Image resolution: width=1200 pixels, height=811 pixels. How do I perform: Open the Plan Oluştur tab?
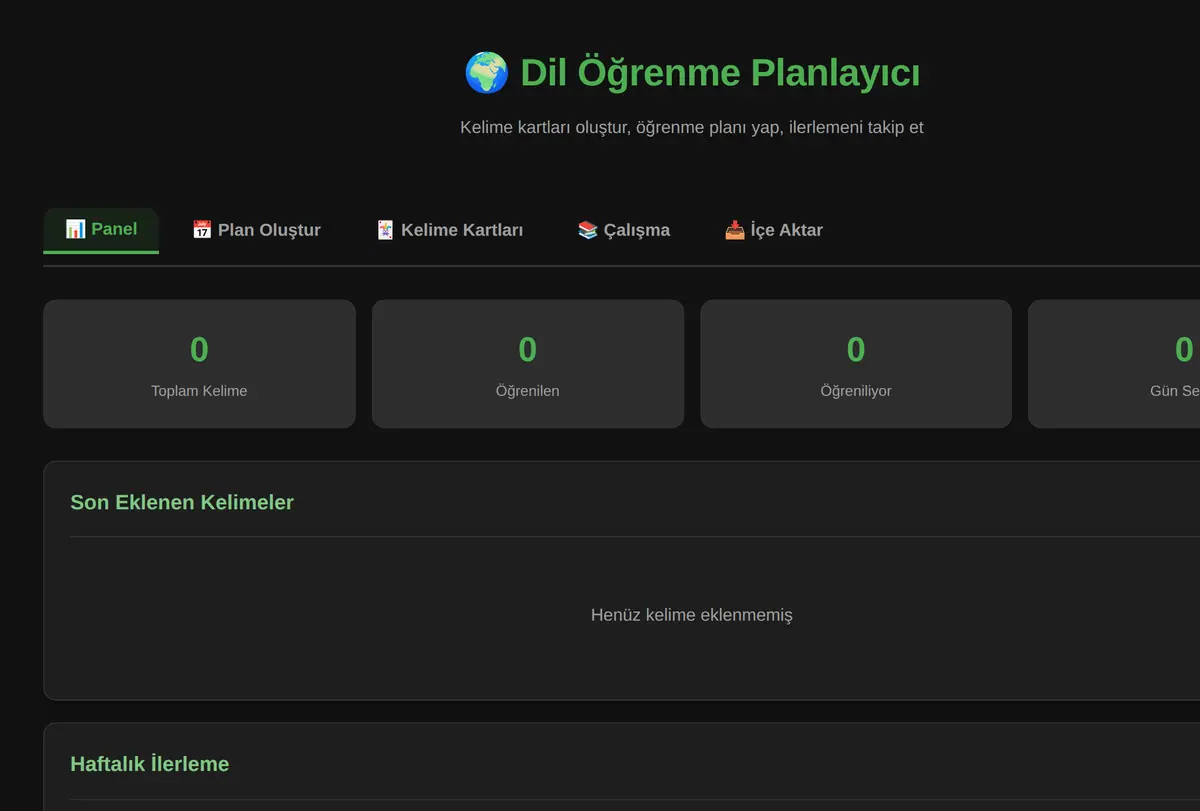coord(256,230)
